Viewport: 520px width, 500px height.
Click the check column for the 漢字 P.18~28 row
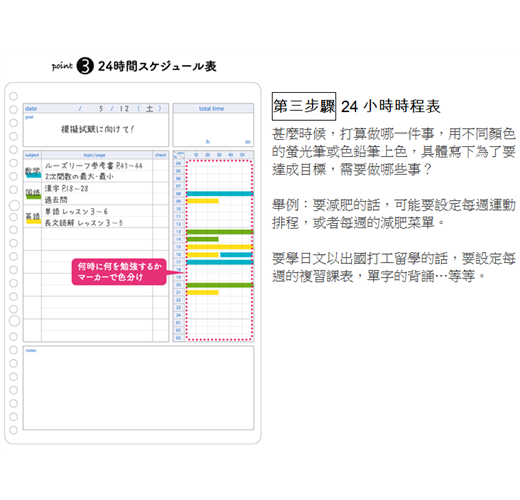pyautogui.click(x=161, y=188)
